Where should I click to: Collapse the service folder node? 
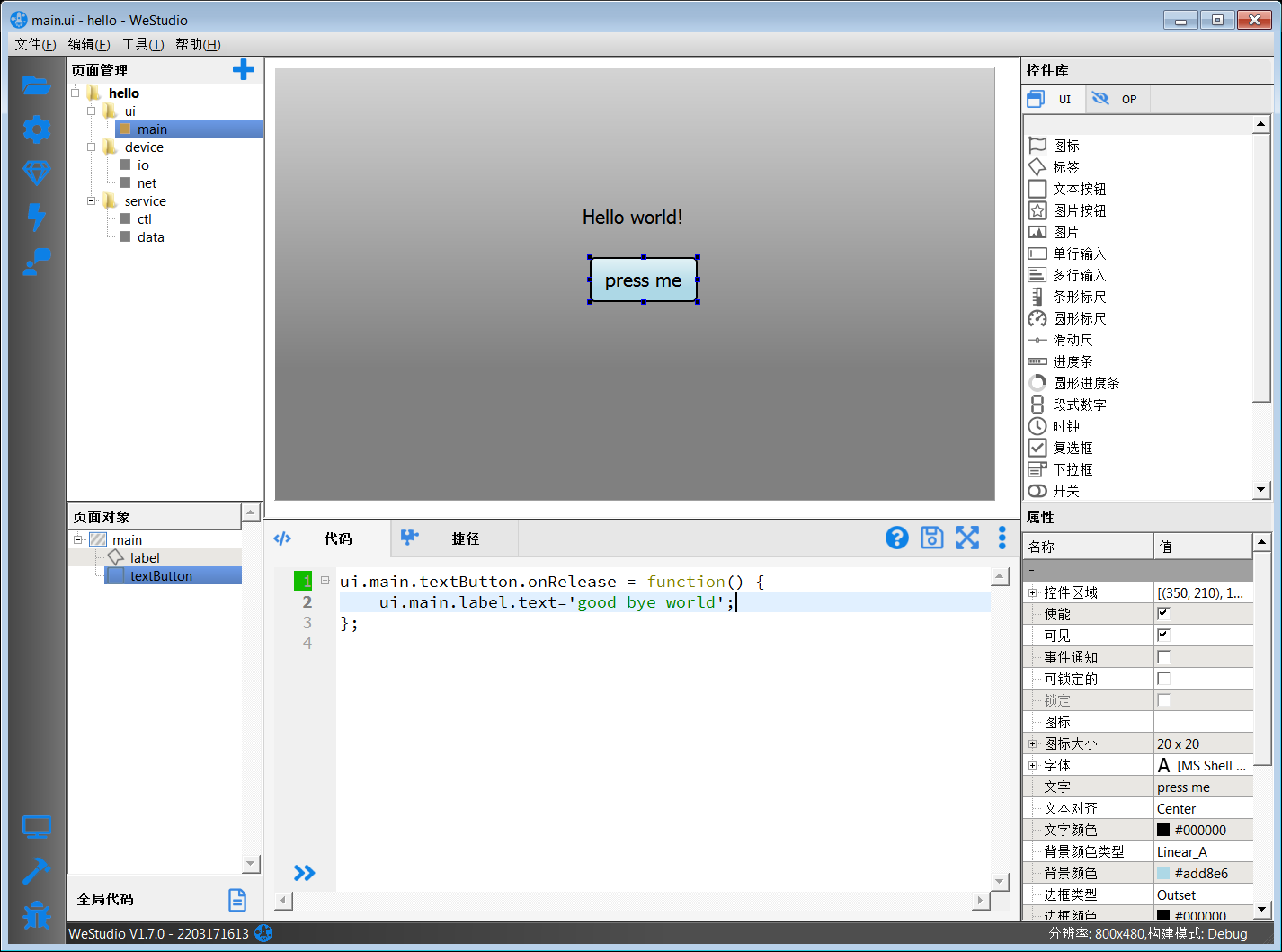92,200
